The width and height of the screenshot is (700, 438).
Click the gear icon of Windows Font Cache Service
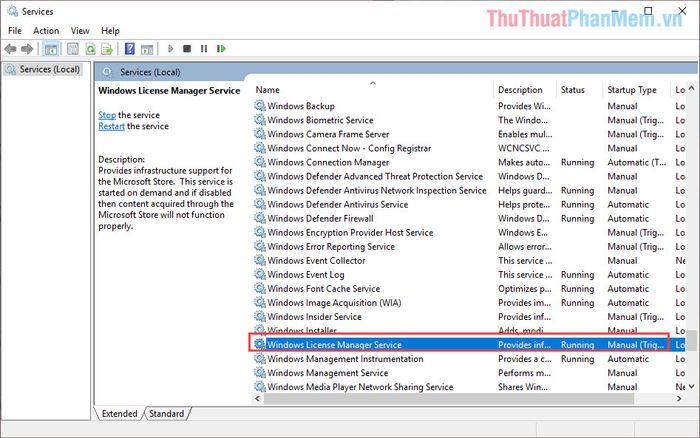(x=260, y=288)
